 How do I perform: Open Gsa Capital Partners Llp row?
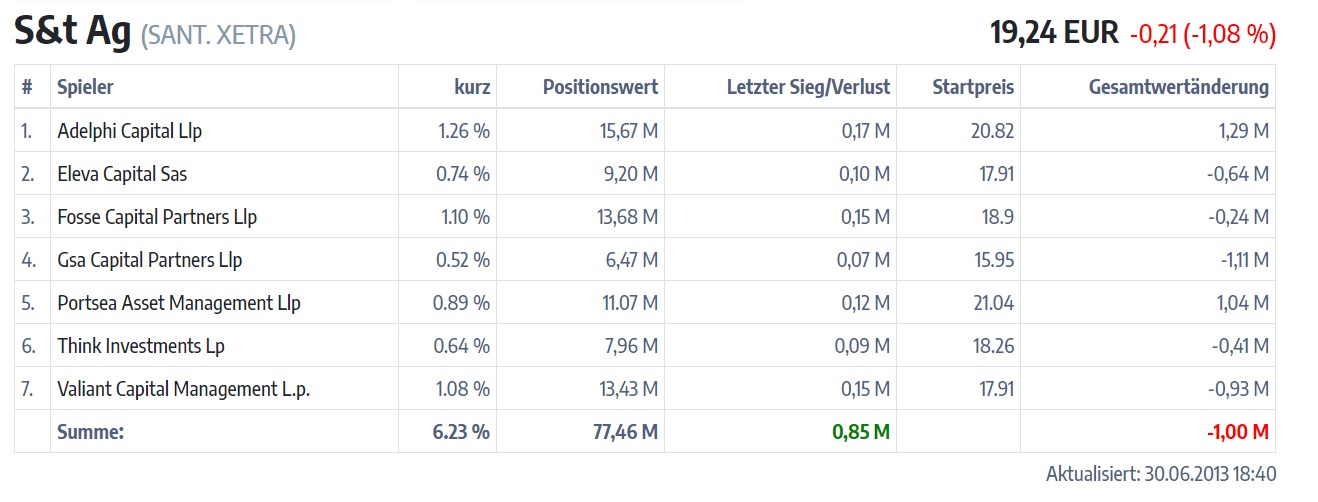pos(150,260)
